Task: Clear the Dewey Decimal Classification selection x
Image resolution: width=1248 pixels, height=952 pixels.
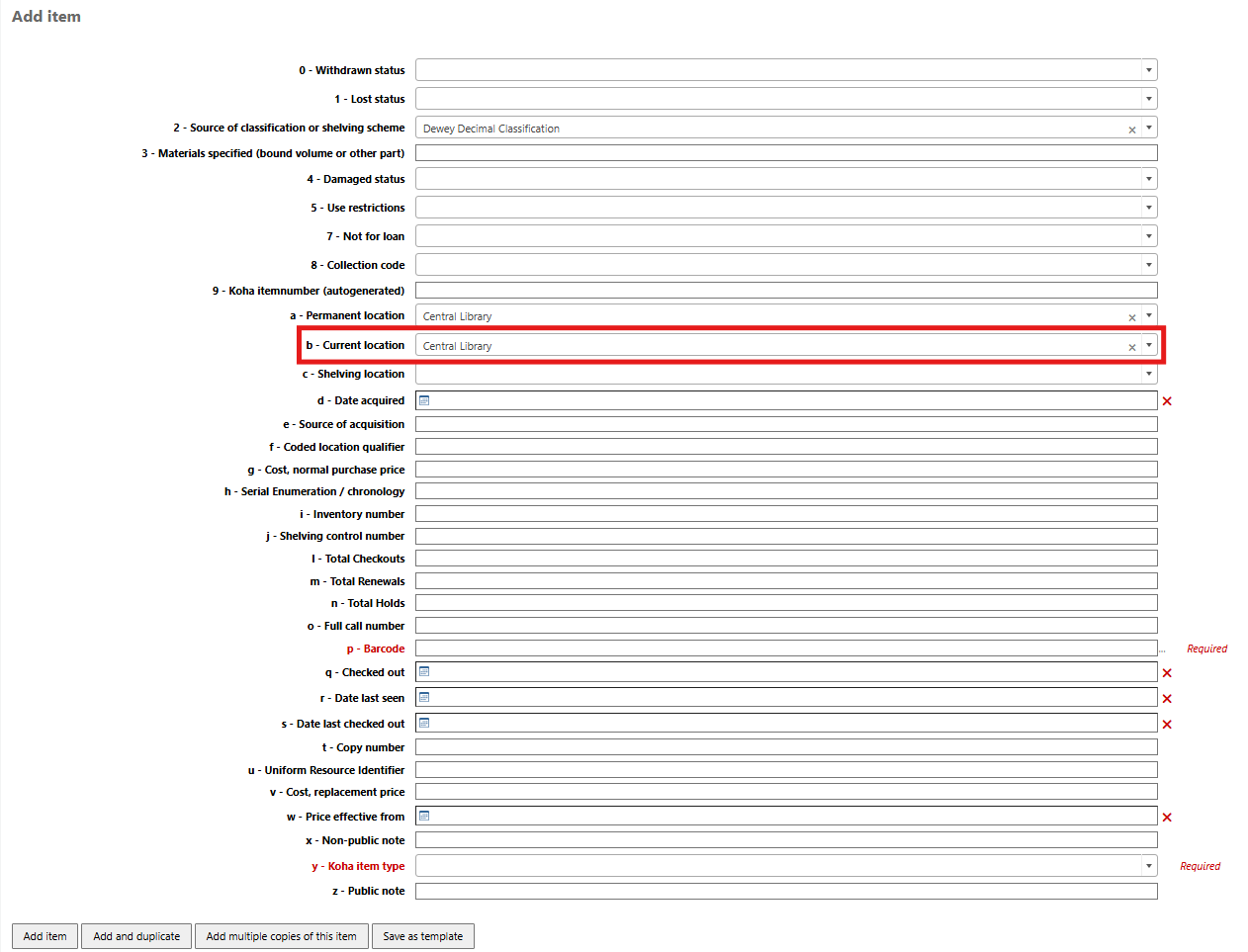Action: click(x=1132, y=130)
